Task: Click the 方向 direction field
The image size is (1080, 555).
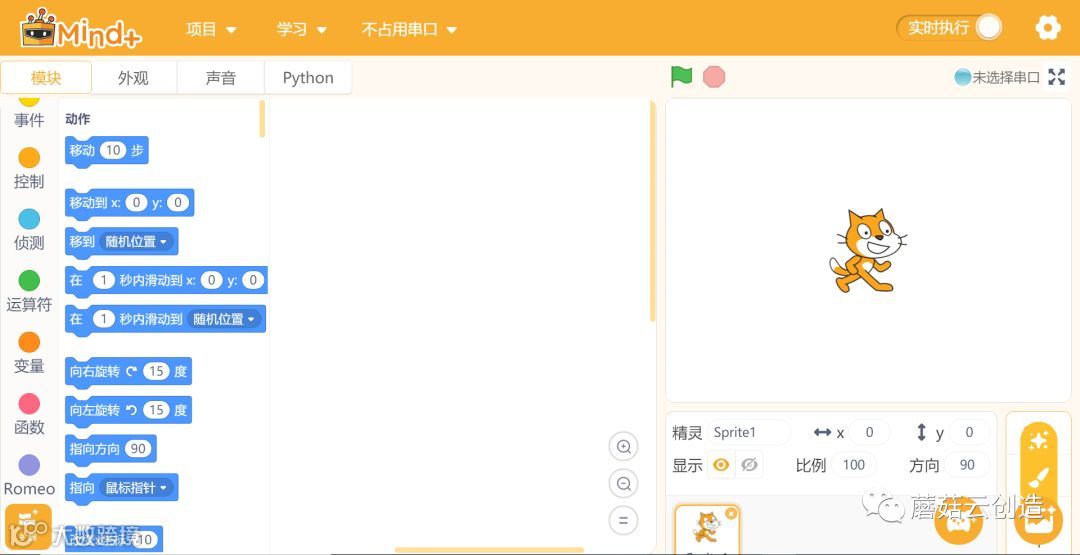Action: pos(967,465)
